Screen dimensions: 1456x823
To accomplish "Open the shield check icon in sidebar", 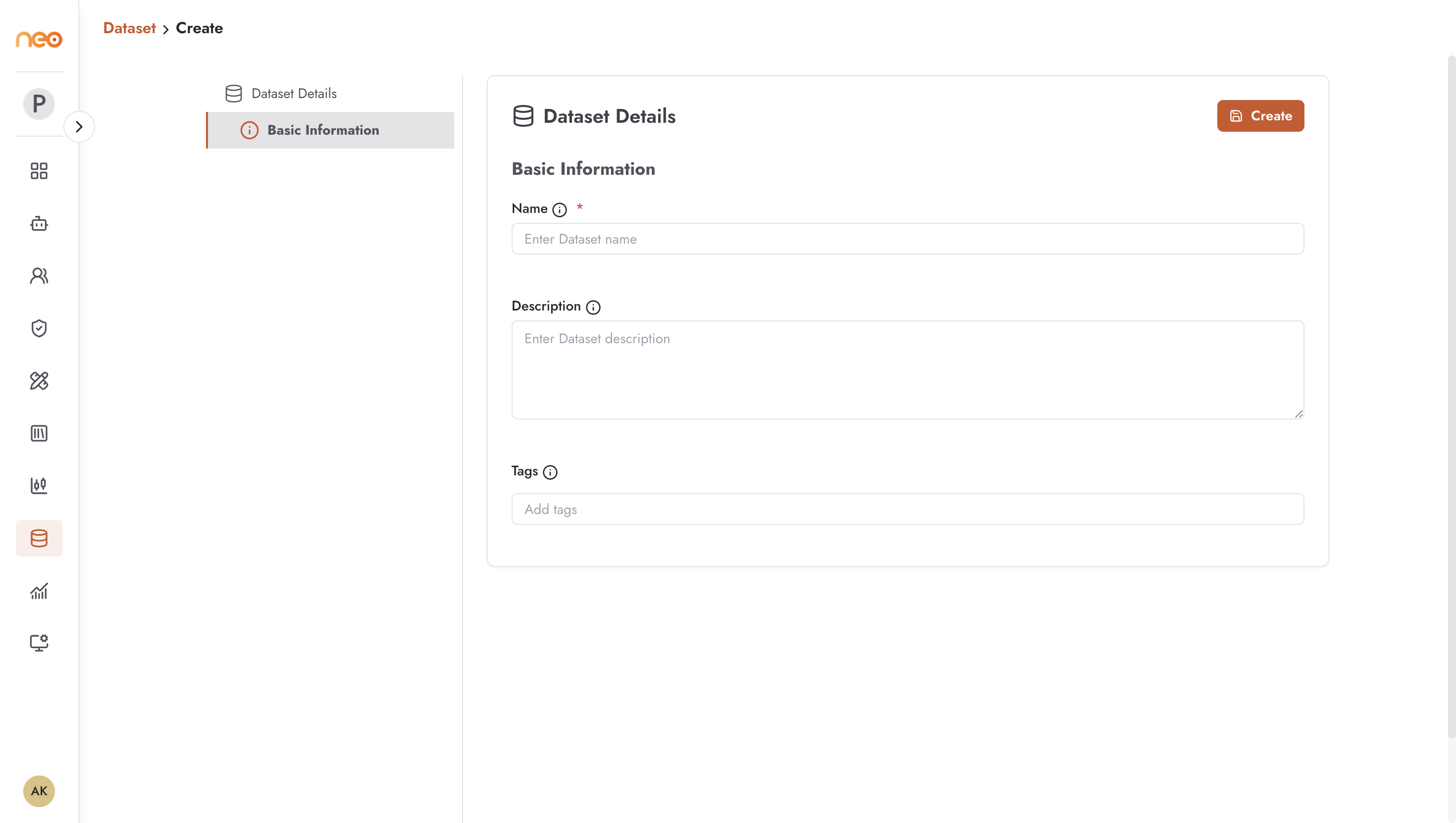I will (39, 328).
